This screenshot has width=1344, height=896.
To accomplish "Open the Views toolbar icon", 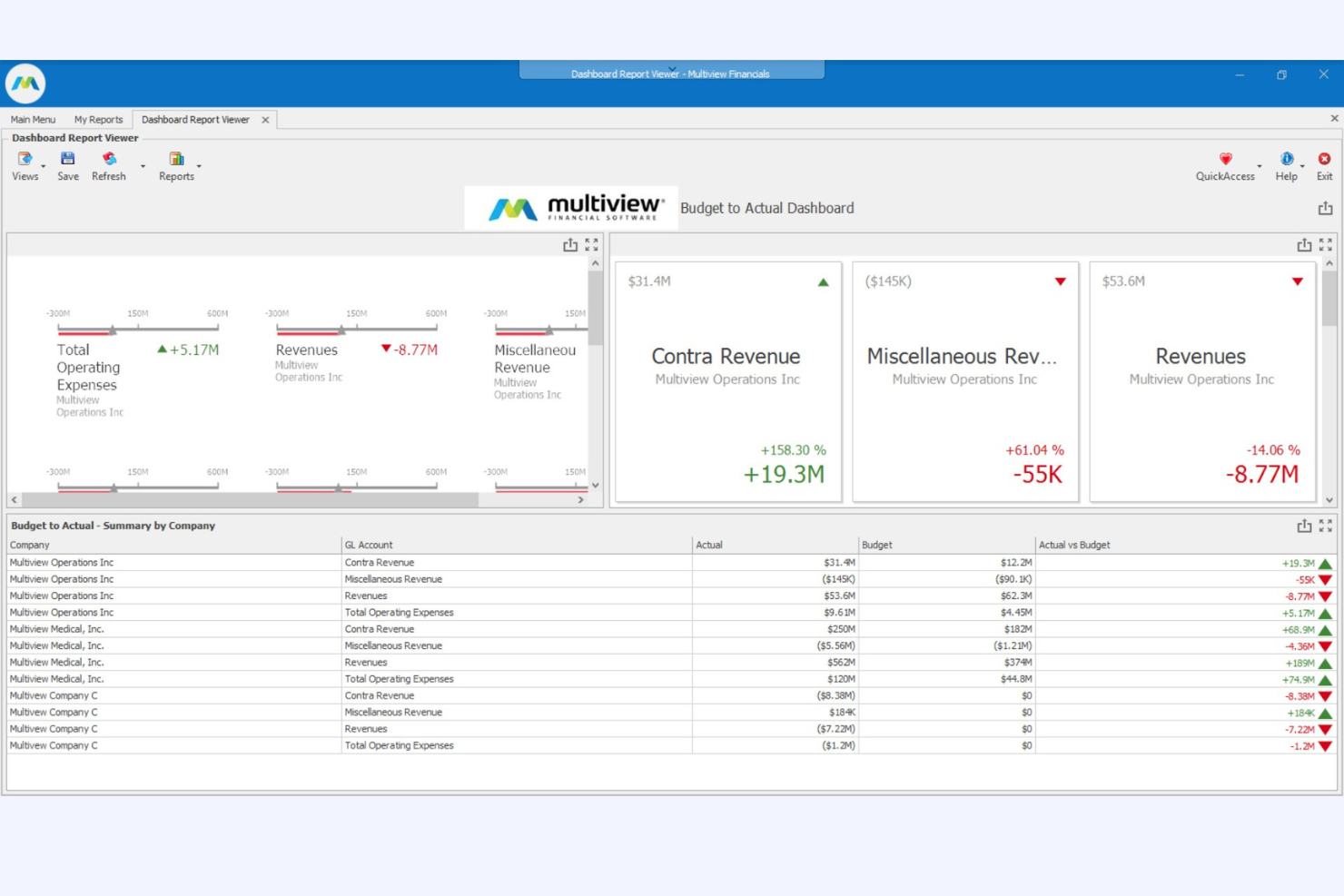I will (x=24, y=160).
